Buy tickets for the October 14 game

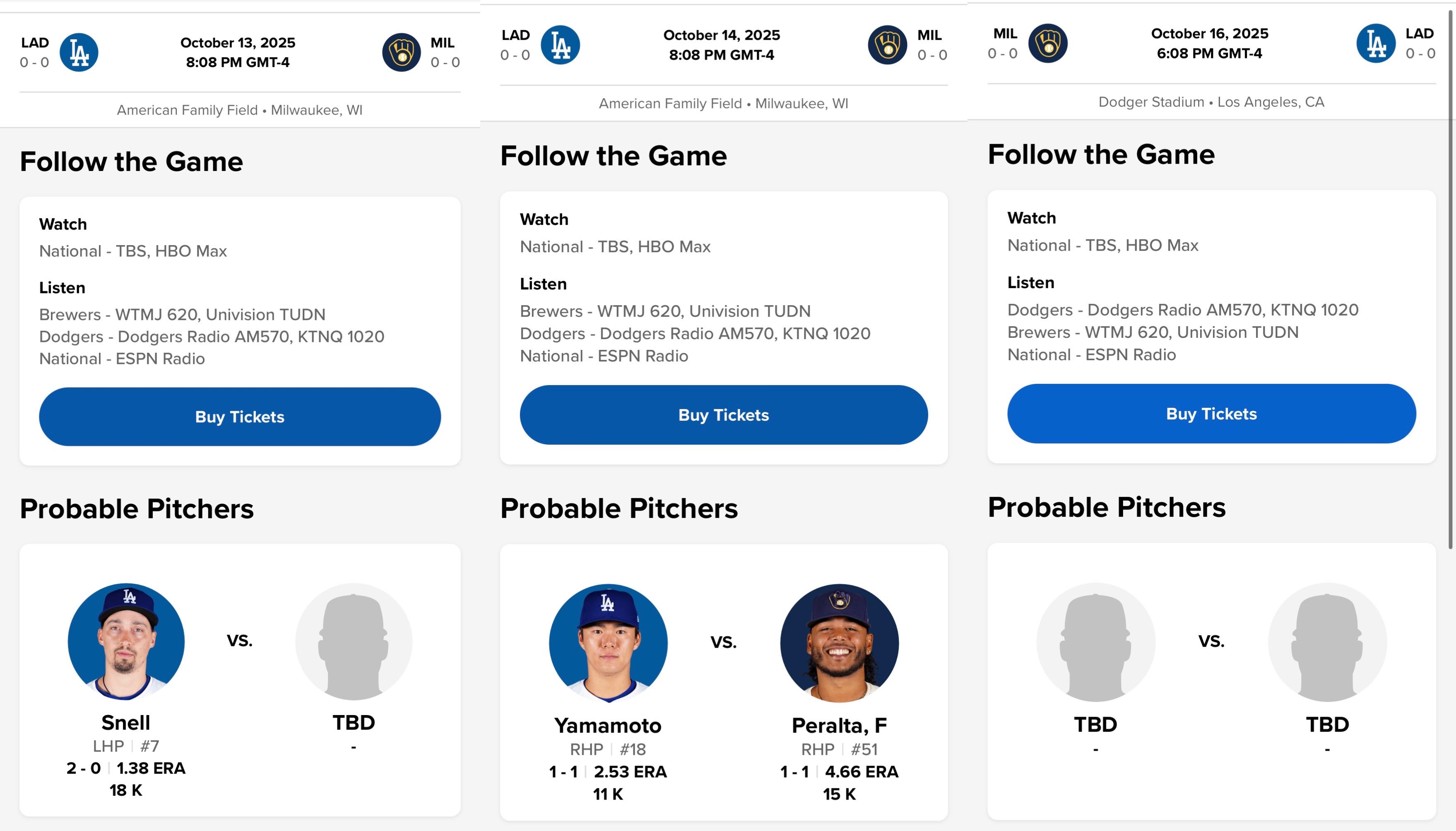pyautogui.click(x=723, y=415)
